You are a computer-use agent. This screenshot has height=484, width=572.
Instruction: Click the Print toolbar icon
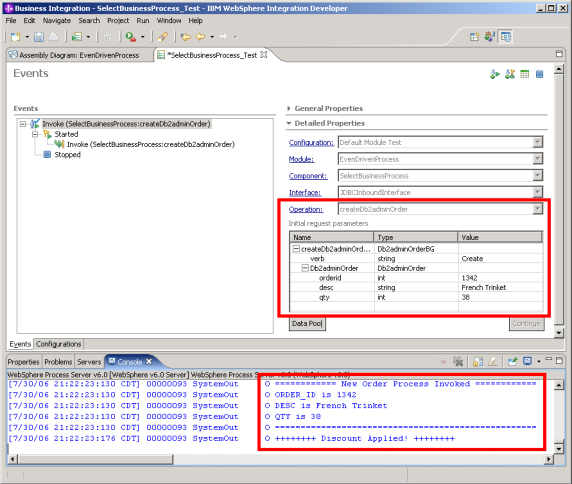(x=54, y=36)
